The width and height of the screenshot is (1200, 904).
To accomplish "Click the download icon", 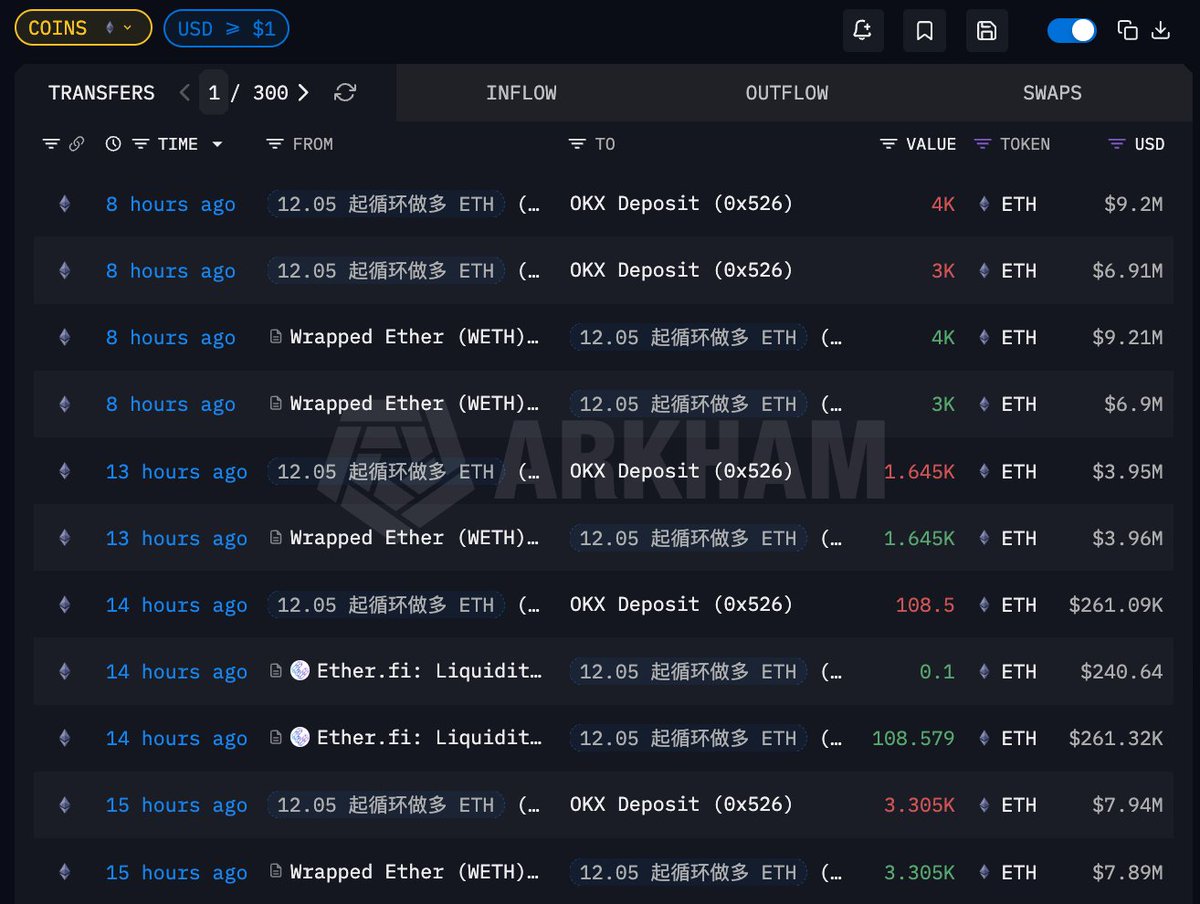I will click(x=1161, y=30).
